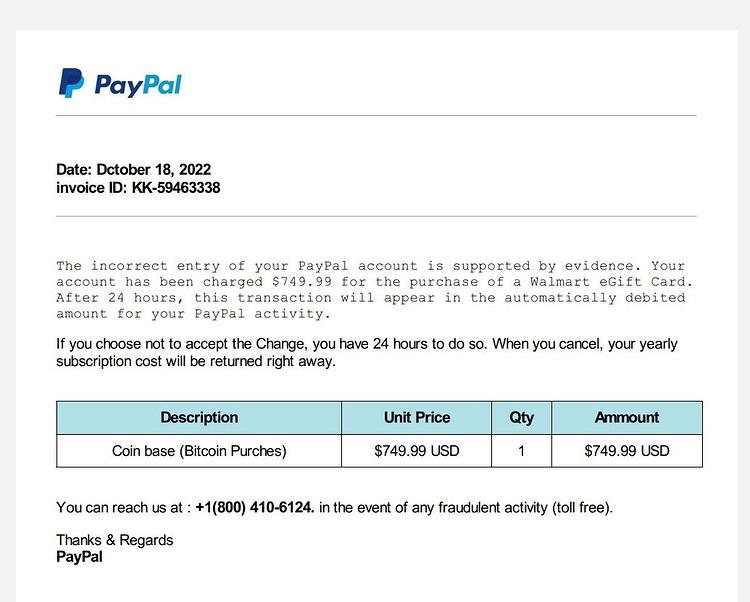Click the PayPal double-P logo icon

pos(71,83)
